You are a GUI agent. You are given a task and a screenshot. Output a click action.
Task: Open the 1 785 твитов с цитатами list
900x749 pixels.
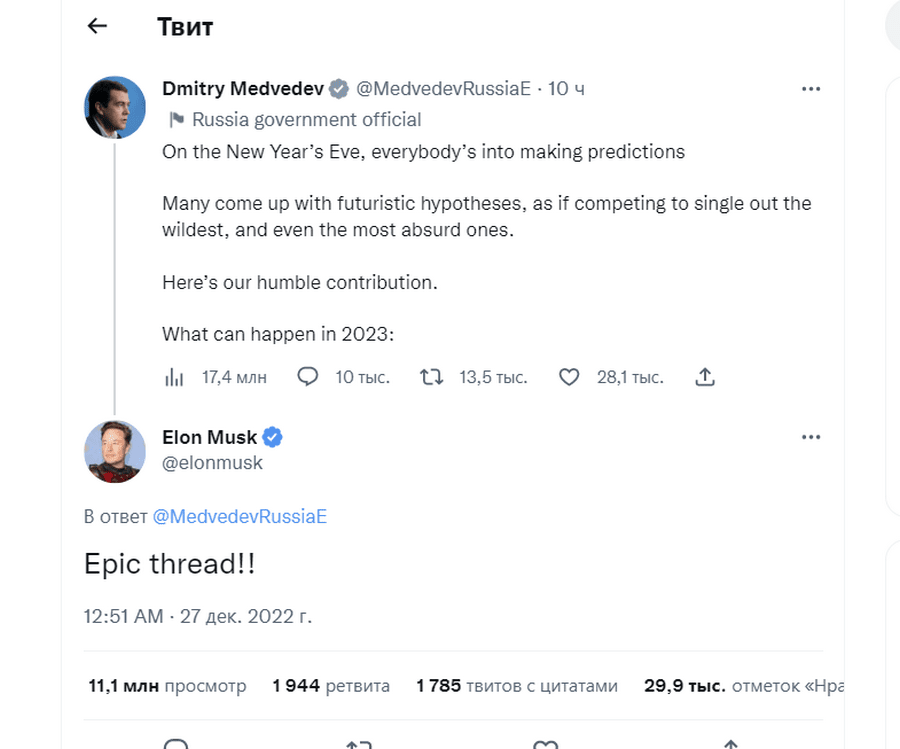pos(517,686)
